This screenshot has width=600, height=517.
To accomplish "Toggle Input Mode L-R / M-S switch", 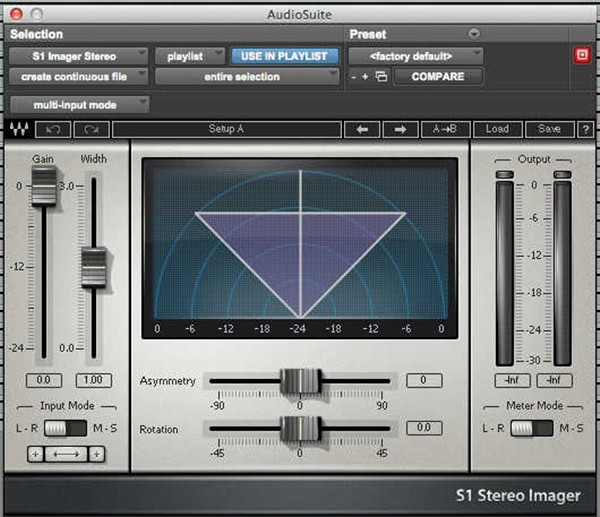I will point(65,428).
